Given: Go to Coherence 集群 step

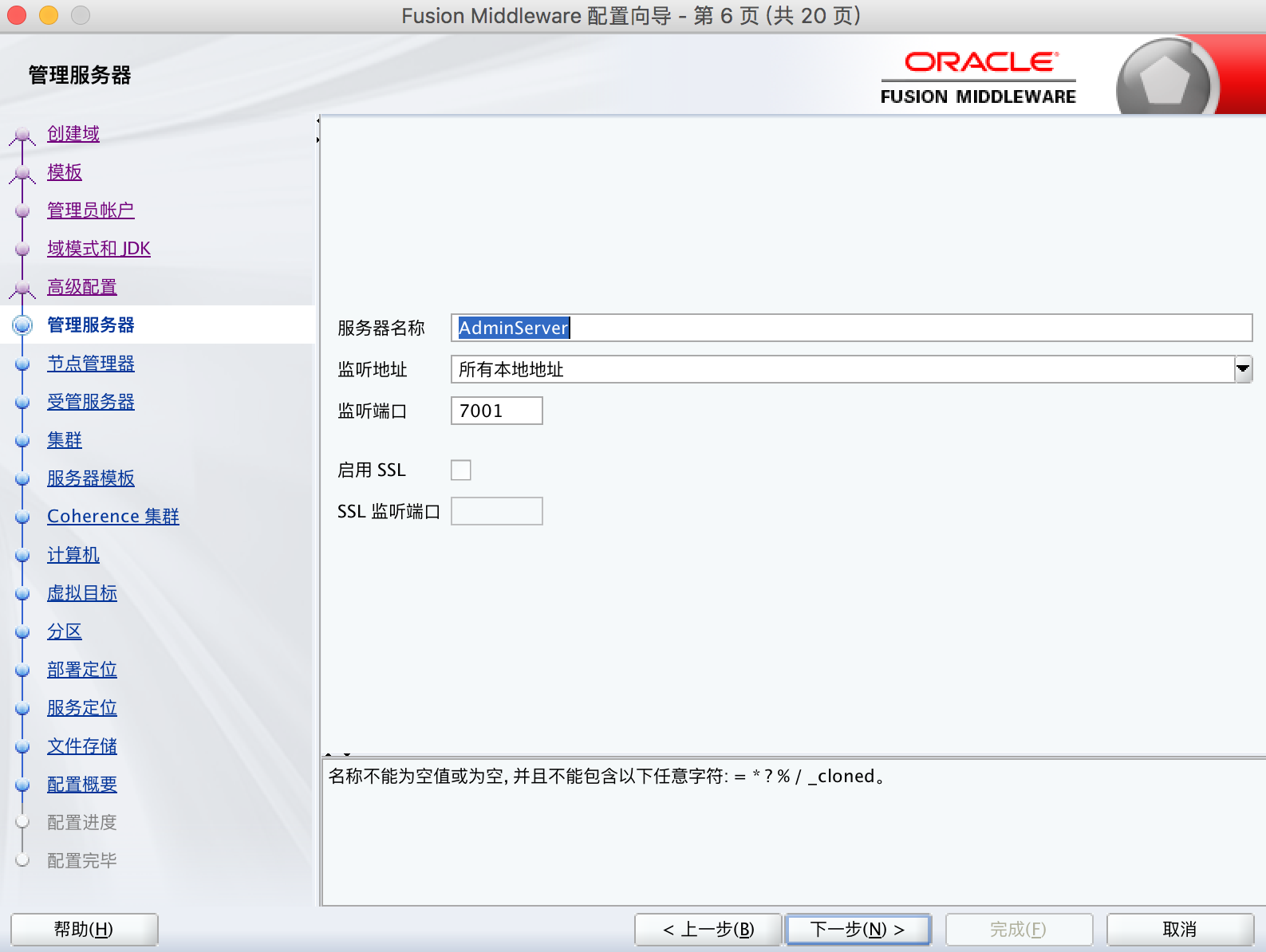Looking at the screenshot, I should tap(113, 517).
